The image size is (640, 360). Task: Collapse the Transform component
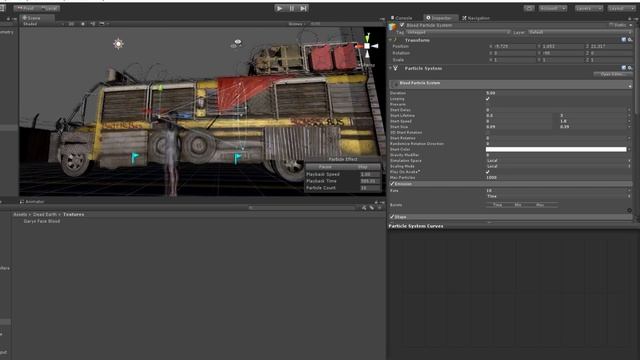pyautogui.click(x=391, y=40)
